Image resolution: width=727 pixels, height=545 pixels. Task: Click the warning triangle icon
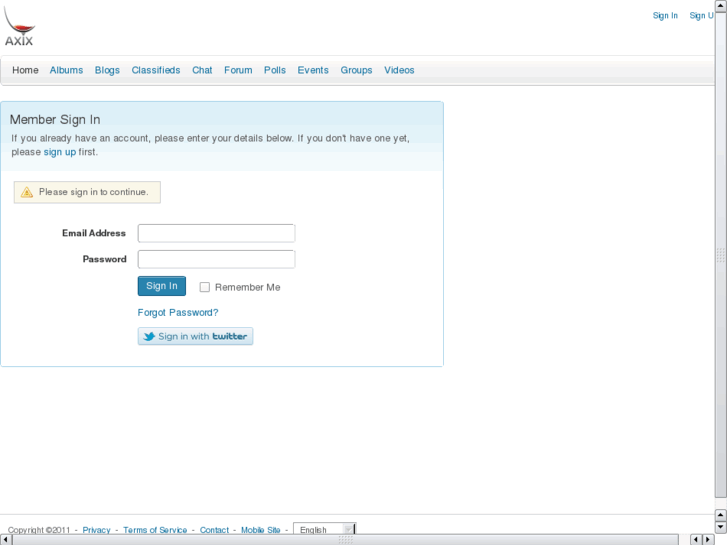pos(27,192)
